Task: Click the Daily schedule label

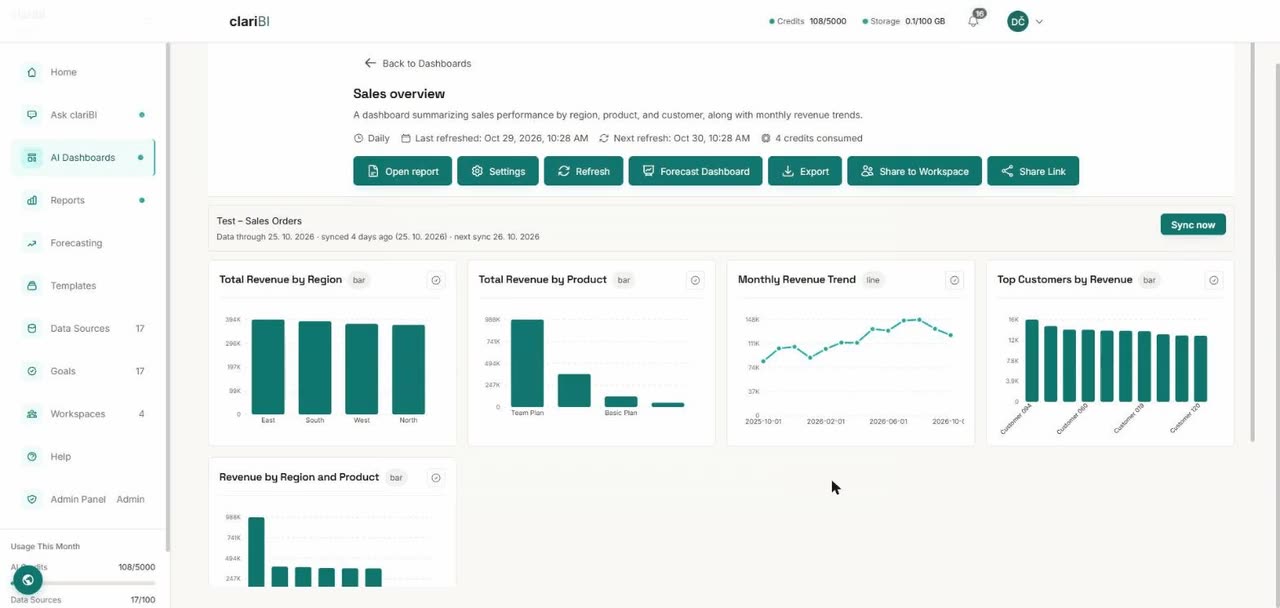Action: (x=372, y=139)
